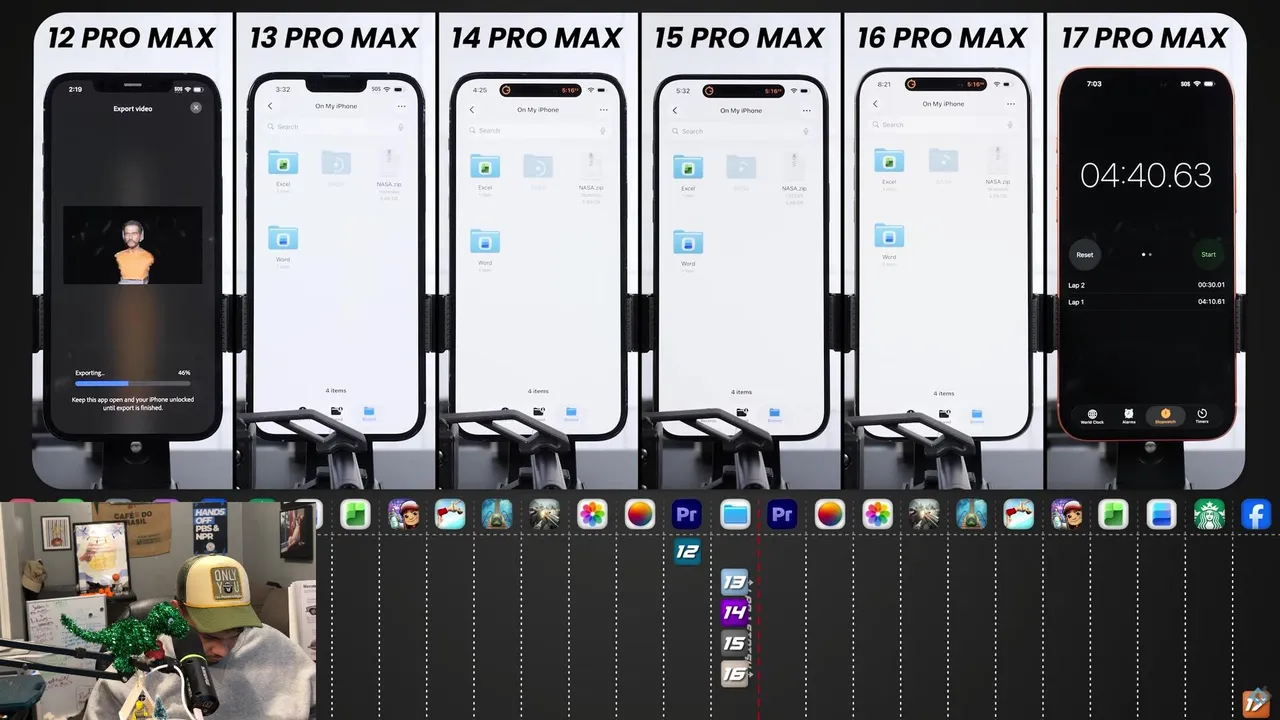Tap the video preview on 12 Pro Max

[132, 245]
